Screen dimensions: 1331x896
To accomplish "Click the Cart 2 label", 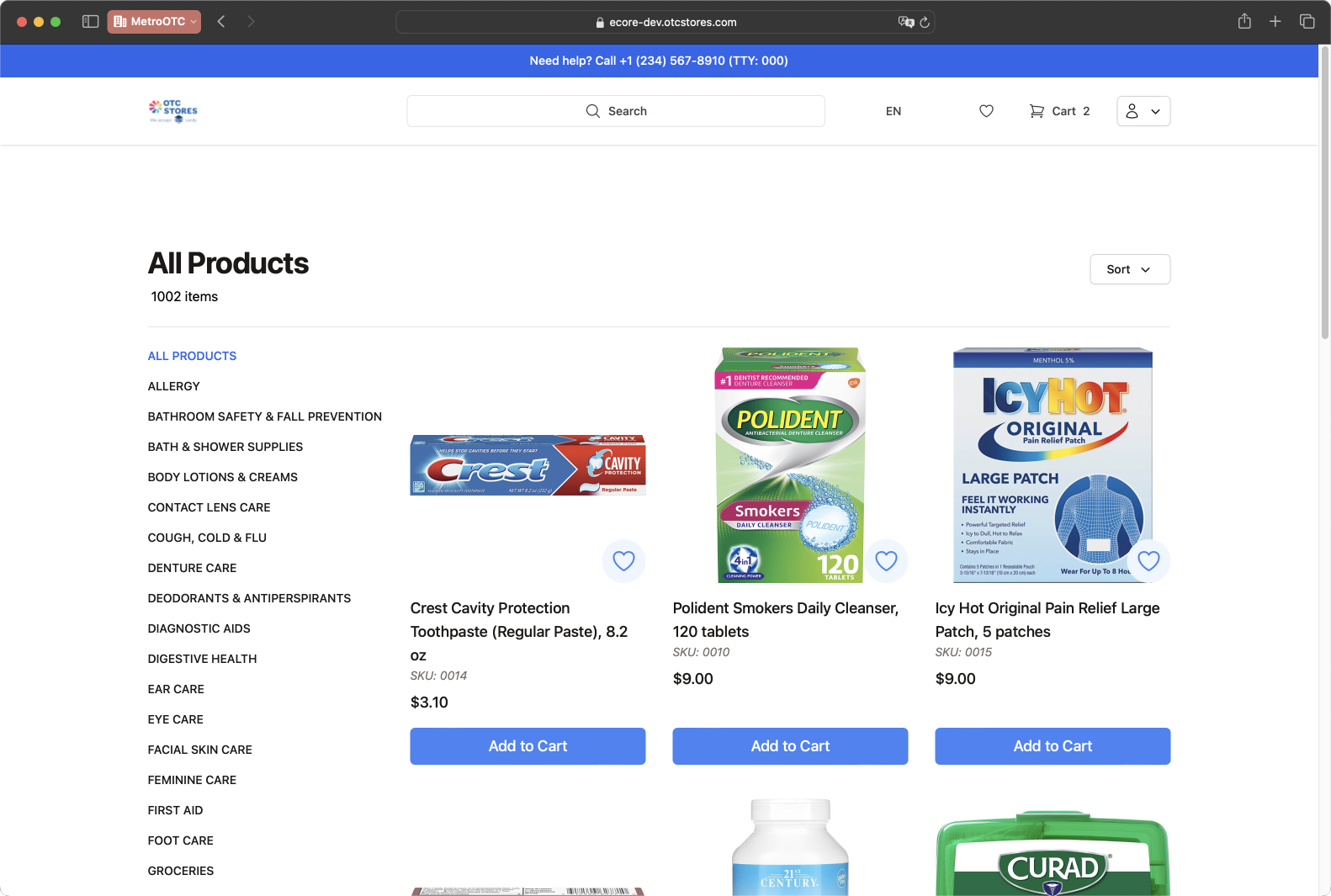I will [1071, 111].
